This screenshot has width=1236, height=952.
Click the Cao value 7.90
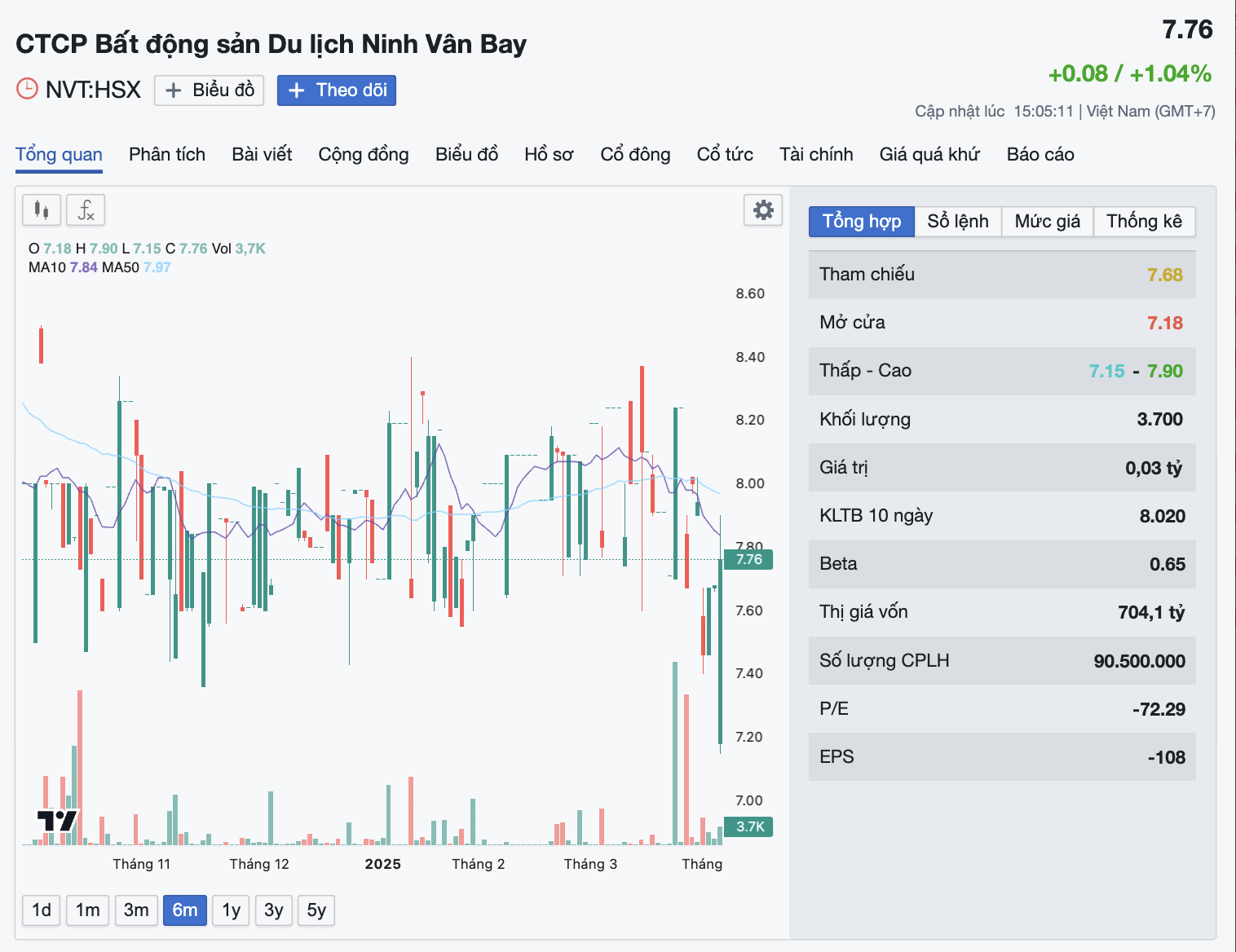(x=1165, y=371)
